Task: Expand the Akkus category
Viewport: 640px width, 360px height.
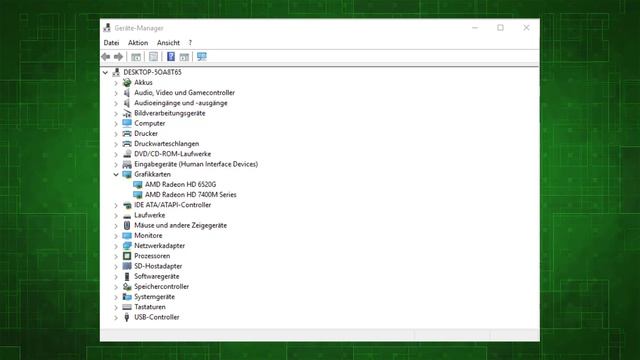Action: pos(116,83)
